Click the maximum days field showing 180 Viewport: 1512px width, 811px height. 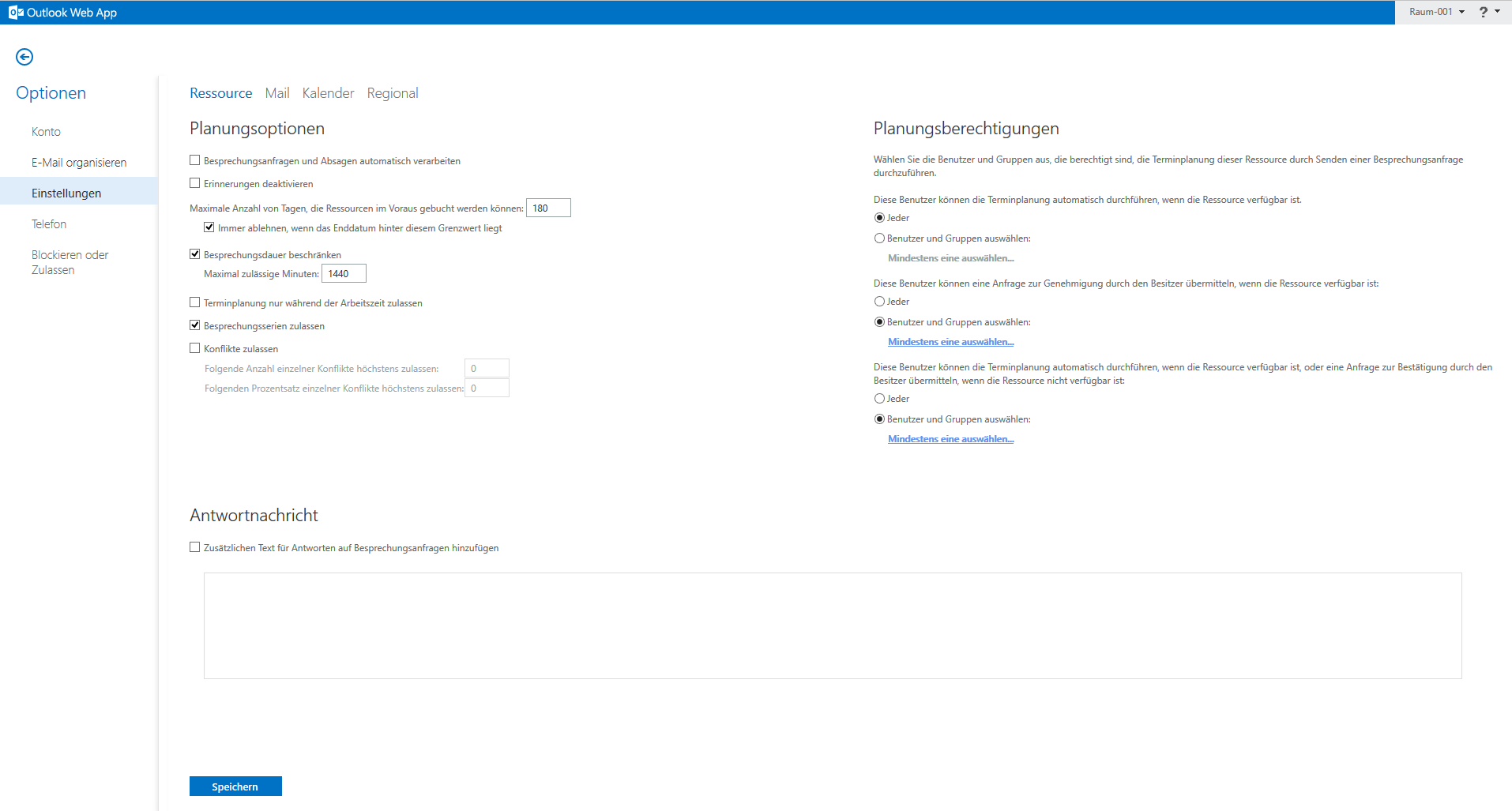click(548, 208)
